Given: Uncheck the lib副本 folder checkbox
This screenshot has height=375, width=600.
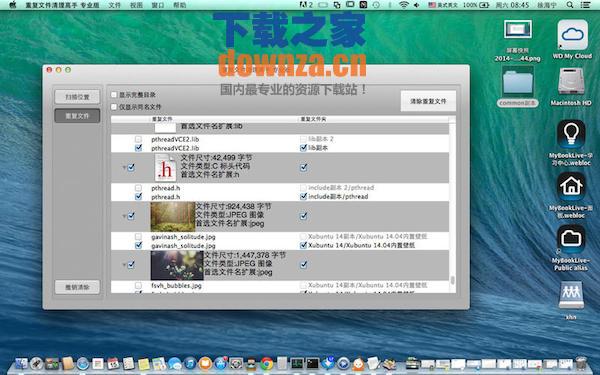Looking at the screenshot, I should pos(303,148).
